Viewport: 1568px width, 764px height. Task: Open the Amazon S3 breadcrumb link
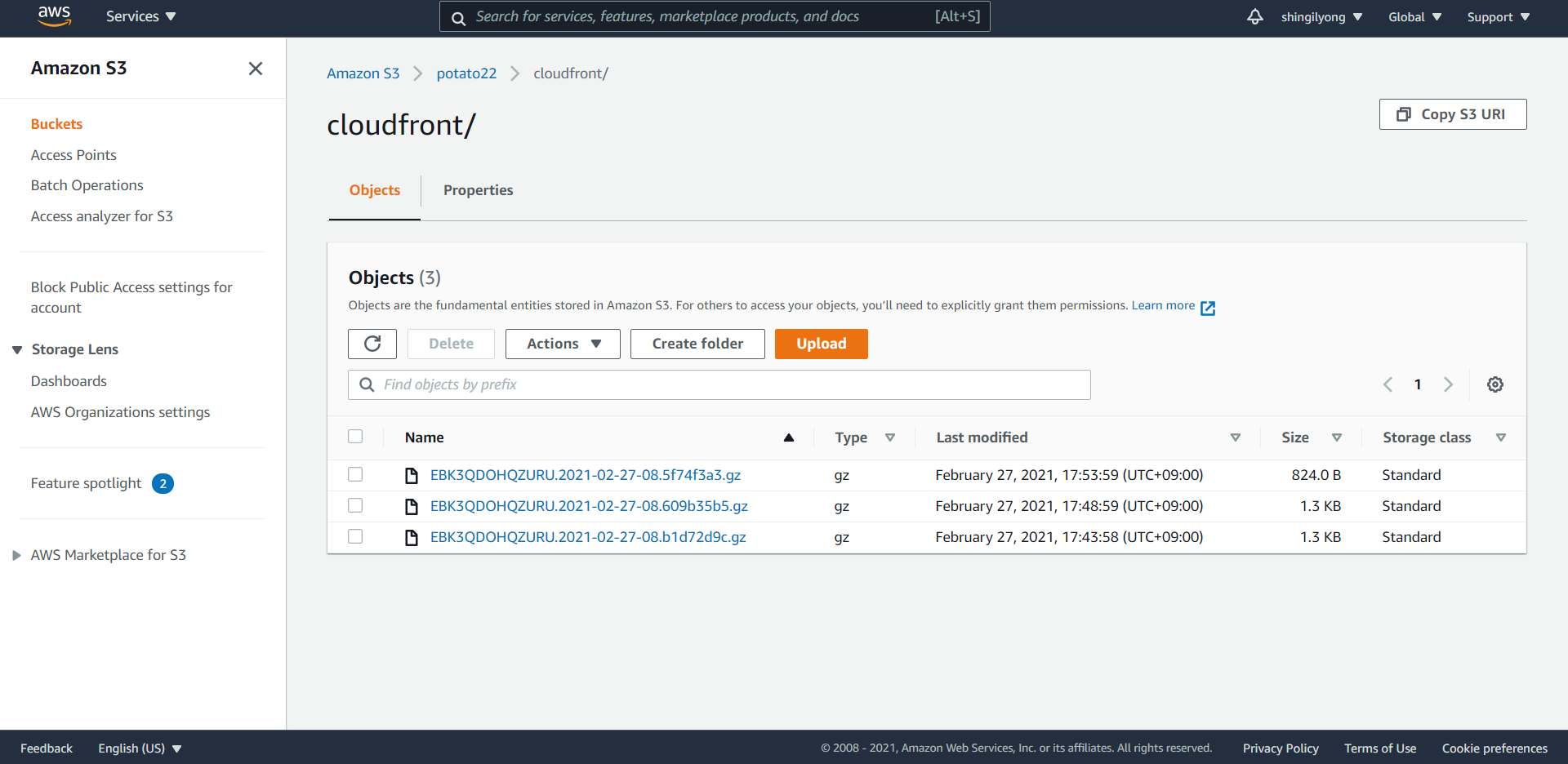pyautogui.click(x=363, y=73)
